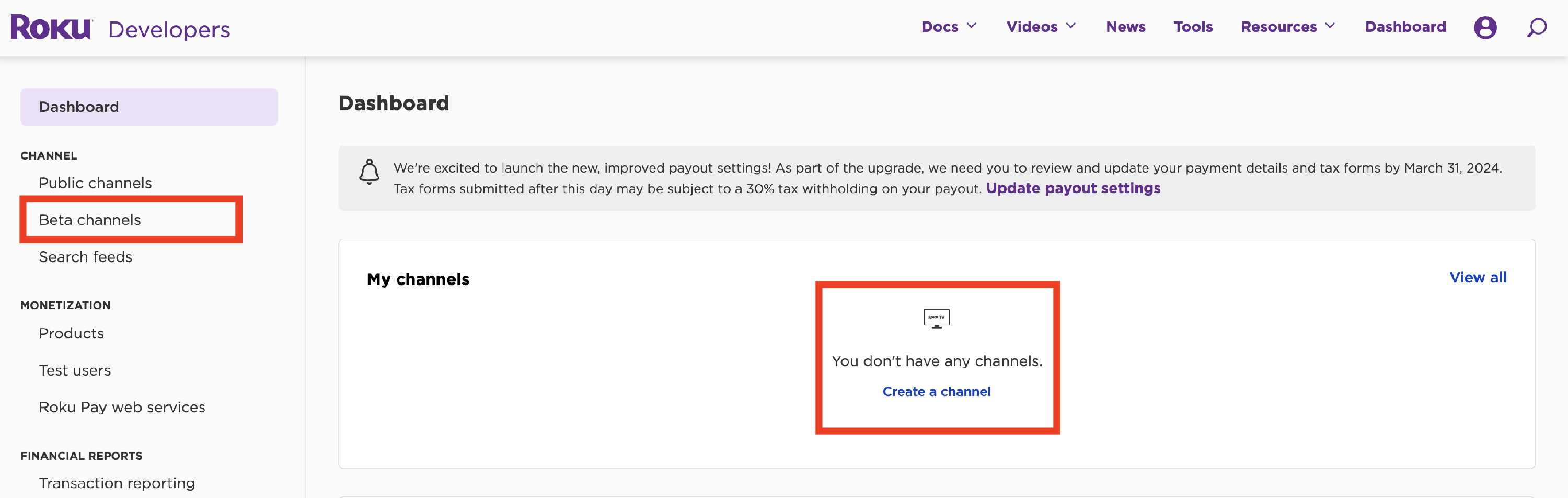This screenshot has height=498, width=1568.
Task: Click the search magnifier icon
Action: click(x=1536, y=27)
